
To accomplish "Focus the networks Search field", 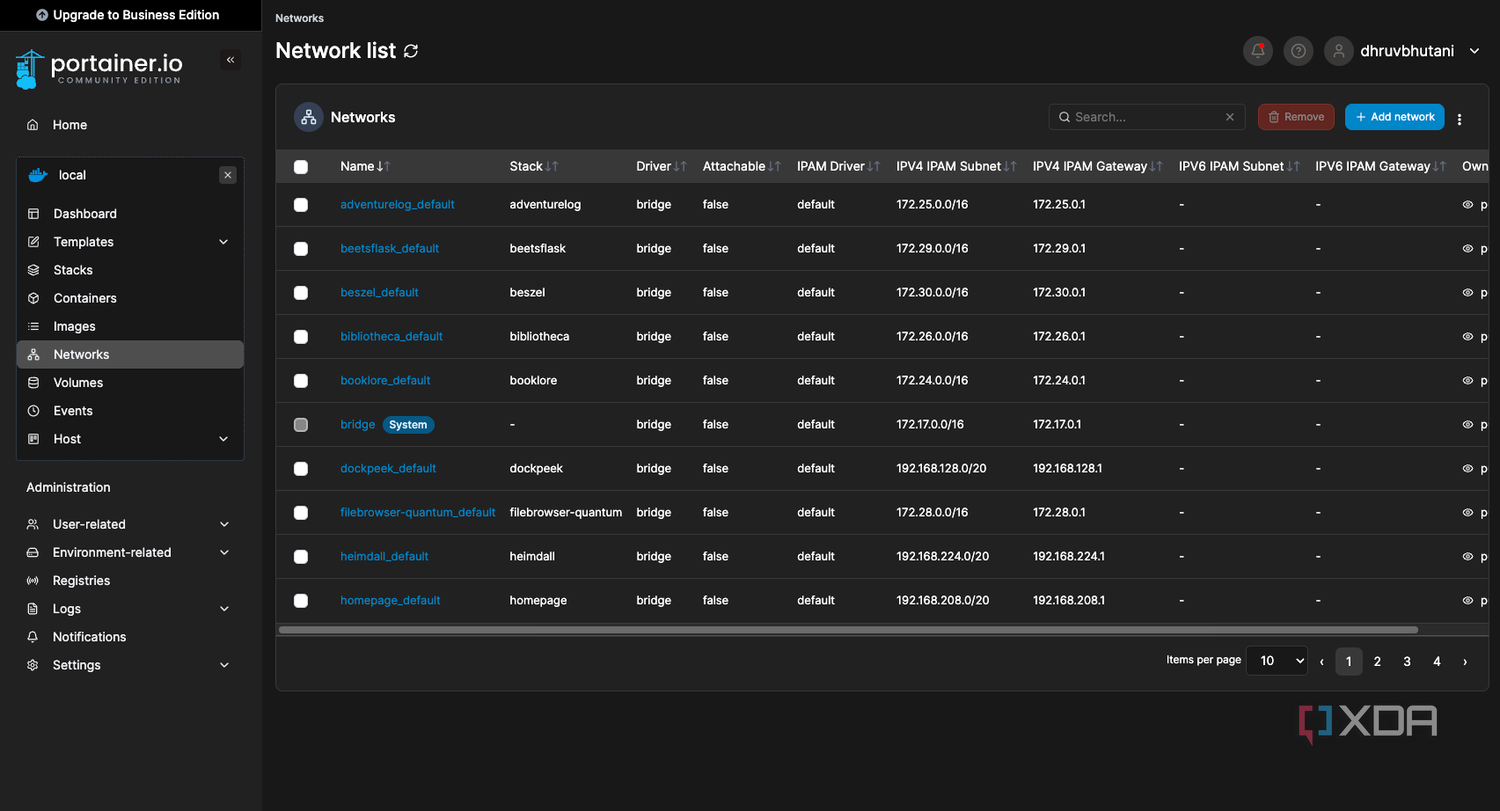I will (1147, 117).
